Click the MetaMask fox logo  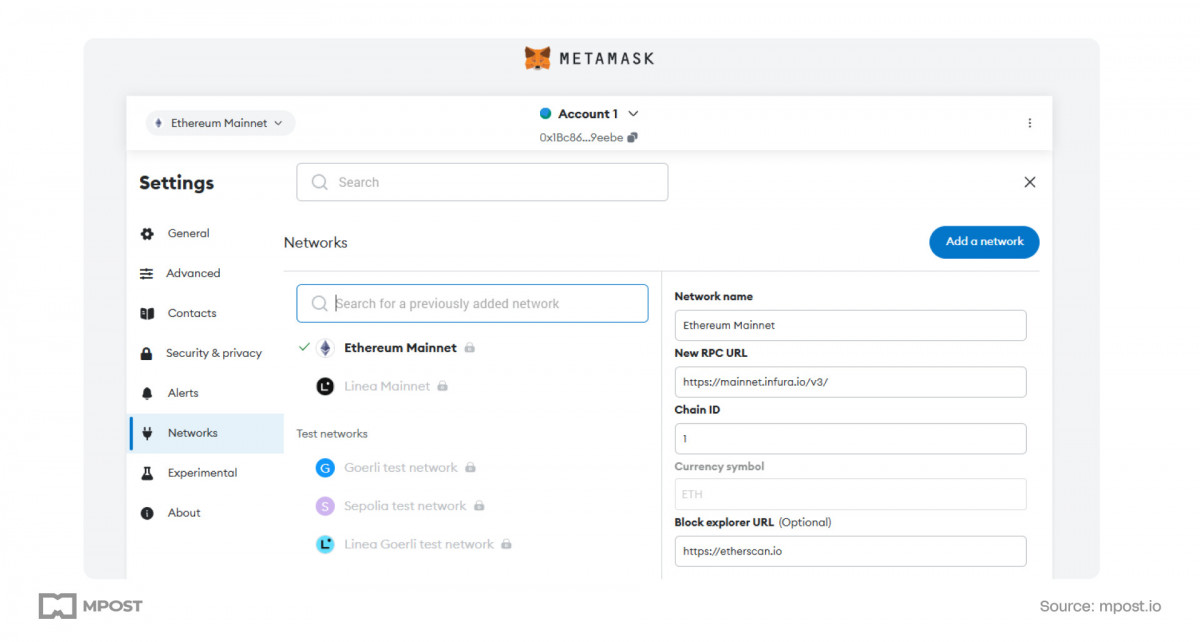coord(538,58)
